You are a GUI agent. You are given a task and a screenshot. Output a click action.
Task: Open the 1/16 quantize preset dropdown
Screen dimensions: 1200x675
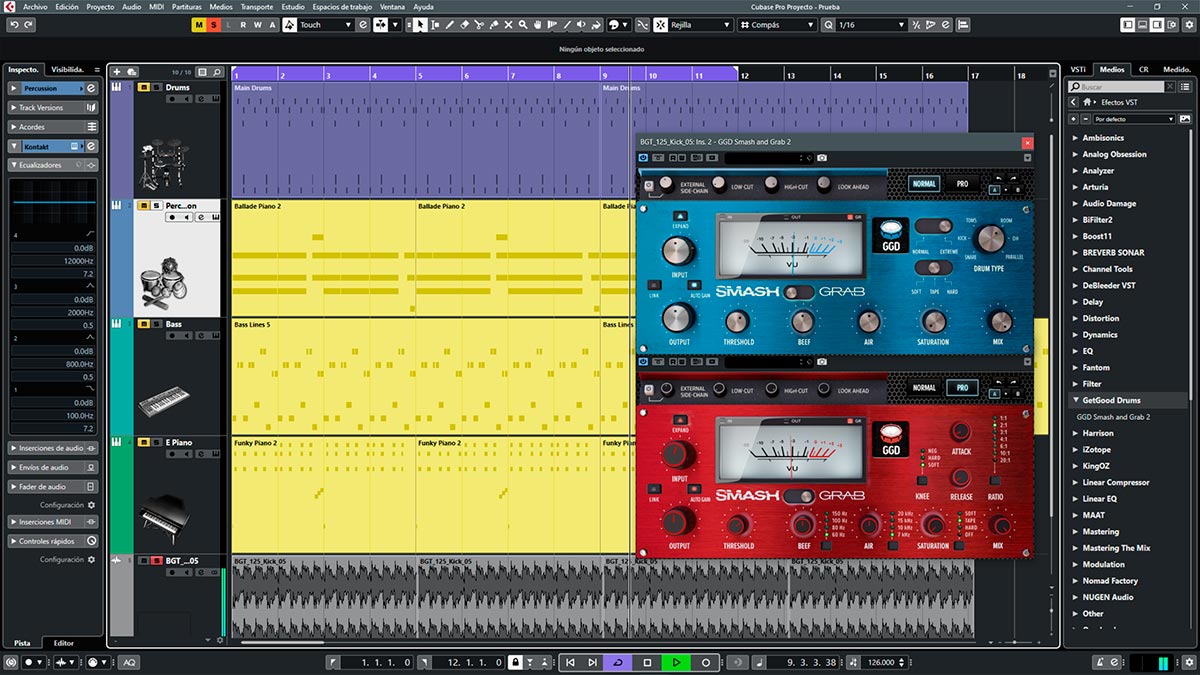coord(871,24)
